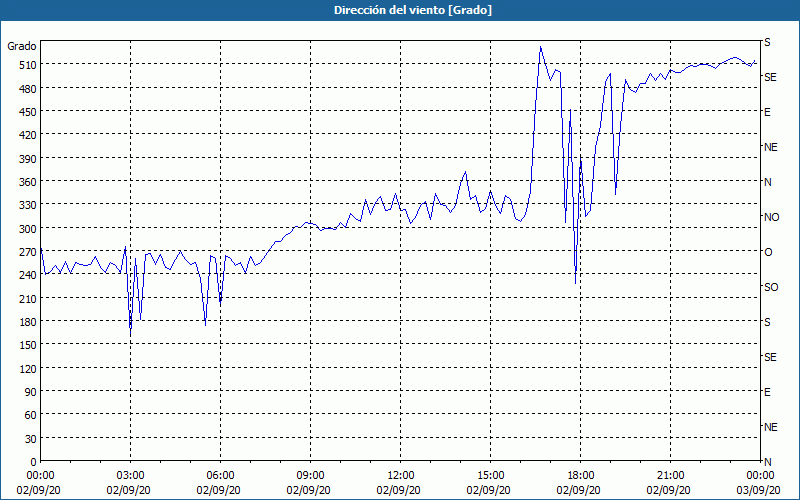800x500 pixels.
Task: Click the 'NE' compass label level with 390
Action: coord(770,147)
